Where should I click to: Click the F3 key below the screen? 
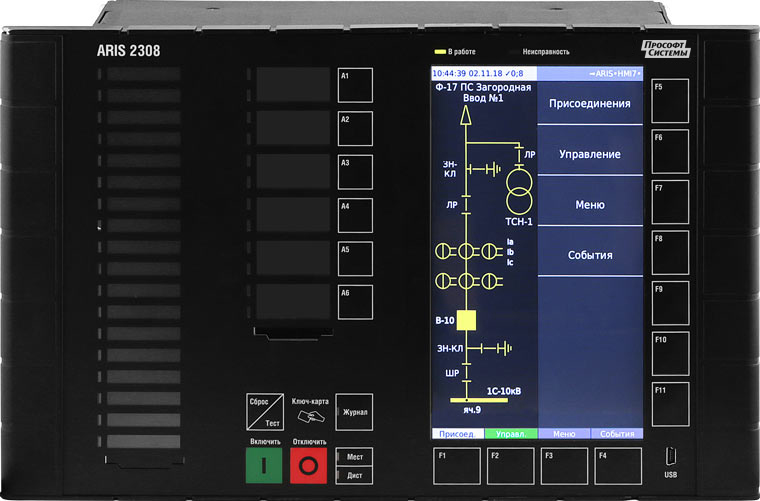pyautogui.click(x=564, y=466)
